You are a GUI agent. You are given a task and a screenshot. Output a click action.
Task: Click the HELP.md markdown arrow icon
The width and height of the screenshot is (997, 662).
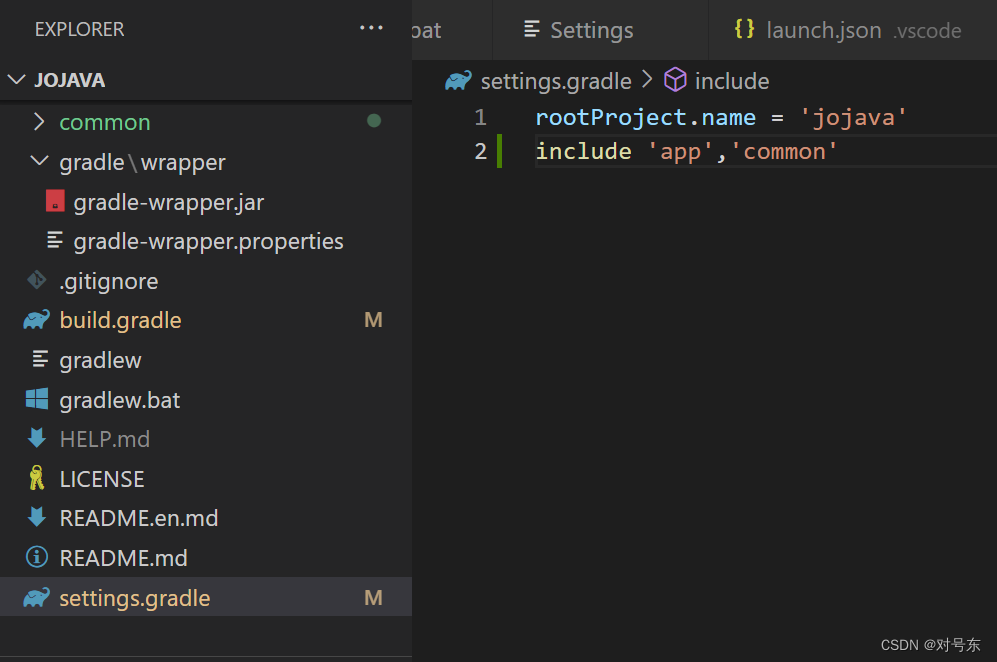pos(37,439)
